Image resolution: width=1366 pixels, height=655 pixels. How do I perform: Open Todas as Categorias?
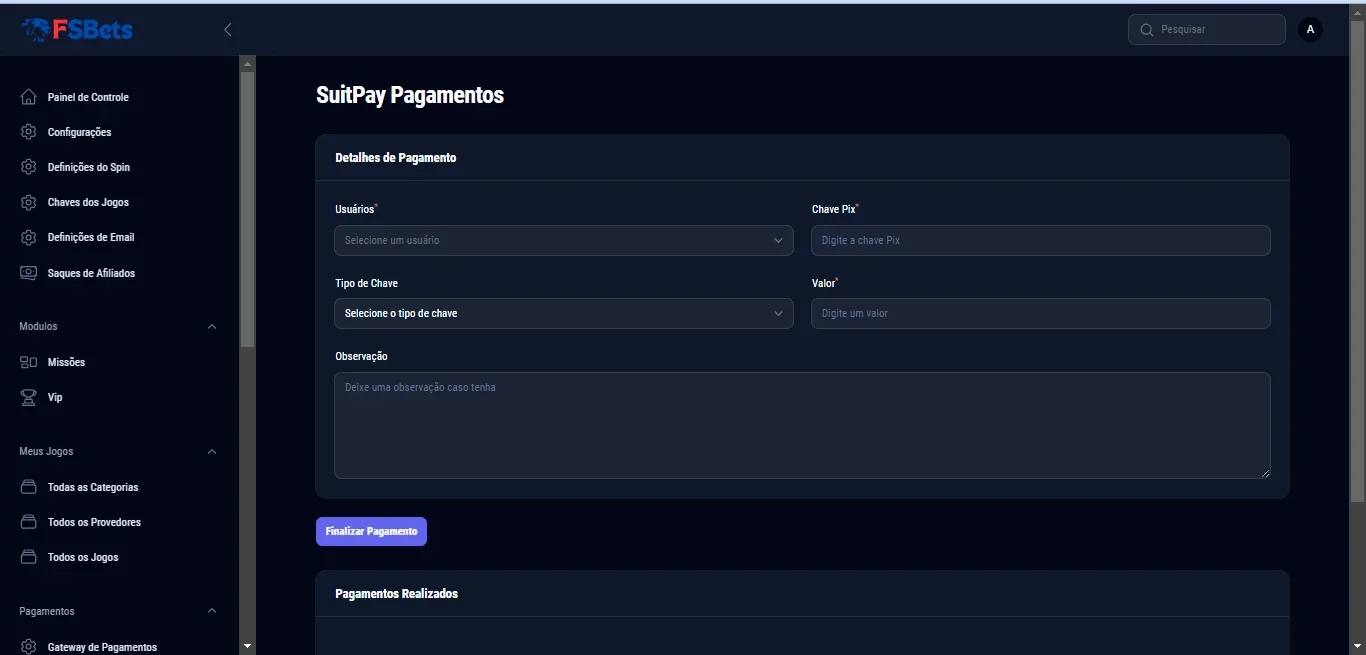(93, 487)
